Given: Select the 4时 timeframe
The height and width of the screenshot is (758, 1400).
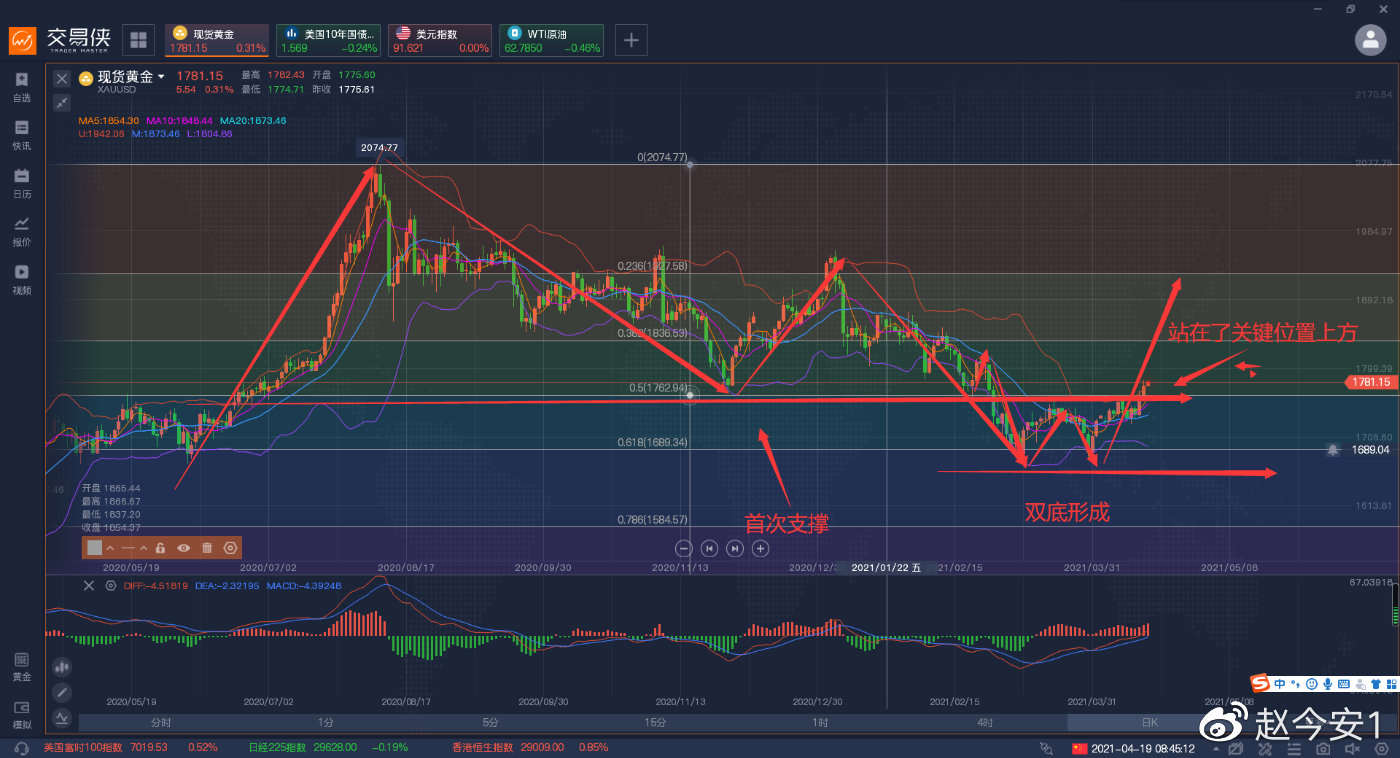Looking at the screenshot, I should click(985, 722).
